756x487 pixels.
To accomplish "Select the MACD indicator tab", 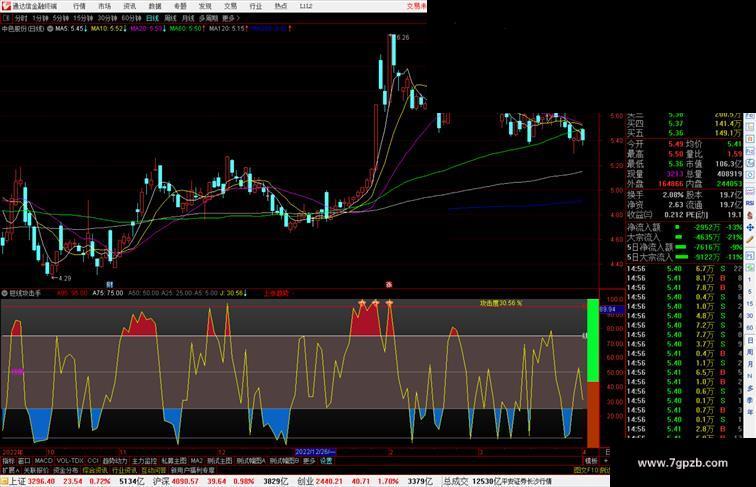I will click(x=43, y=461).
